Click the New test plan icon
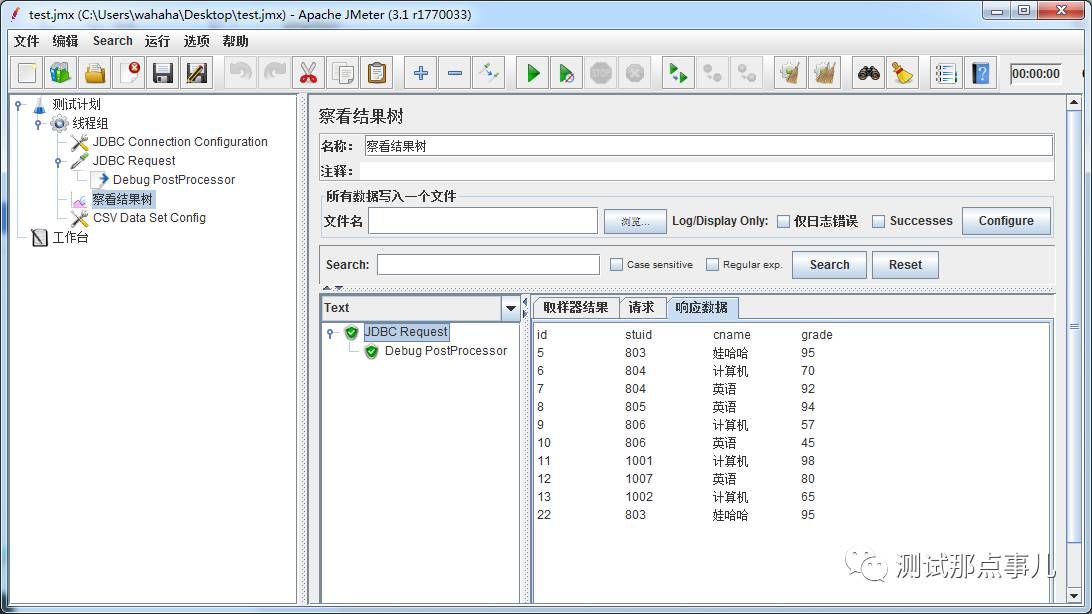Screen dimensions: 1092x614 (x=27, y=73)
